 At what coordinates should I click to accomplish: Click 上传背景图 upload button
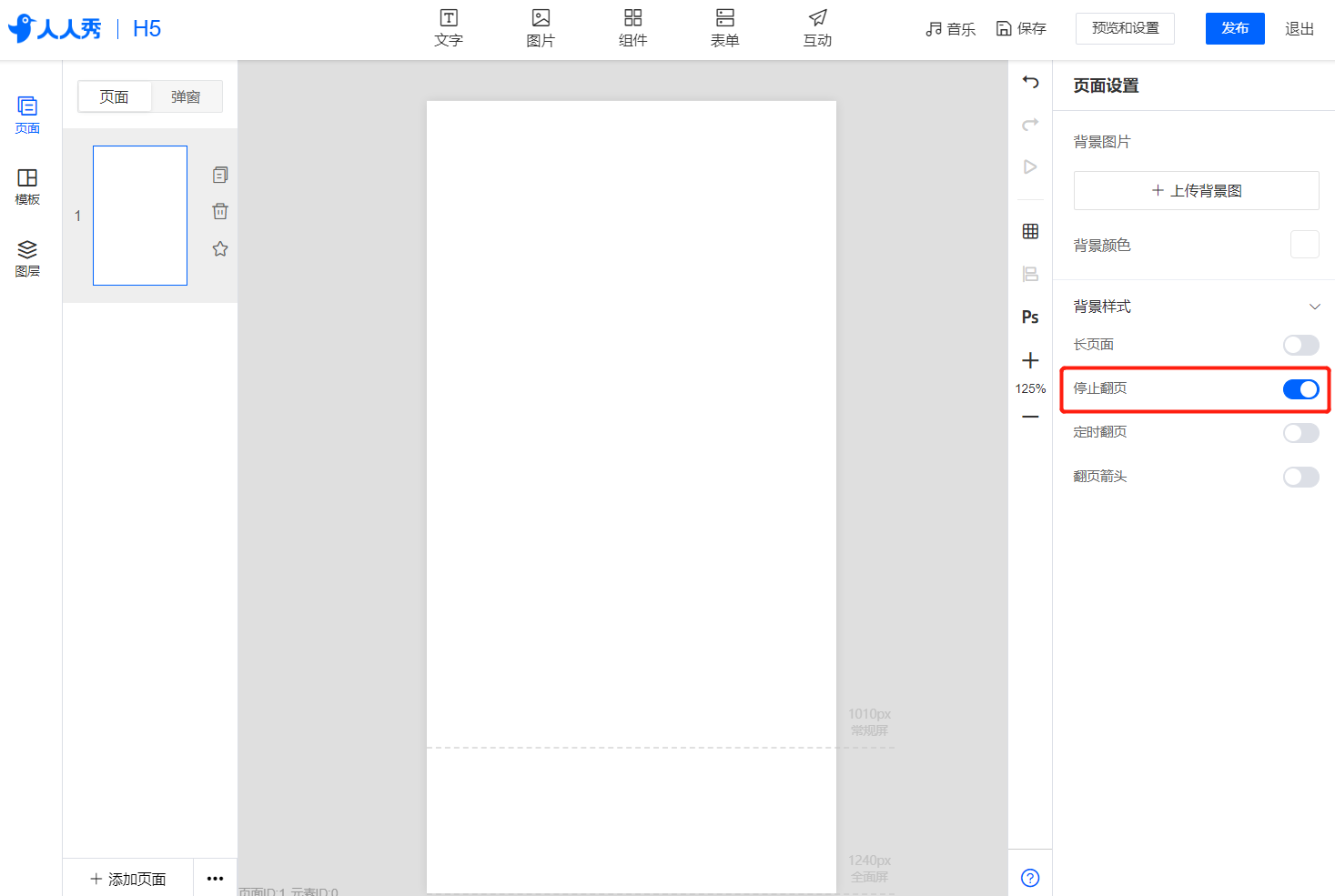pos(1196,190)
